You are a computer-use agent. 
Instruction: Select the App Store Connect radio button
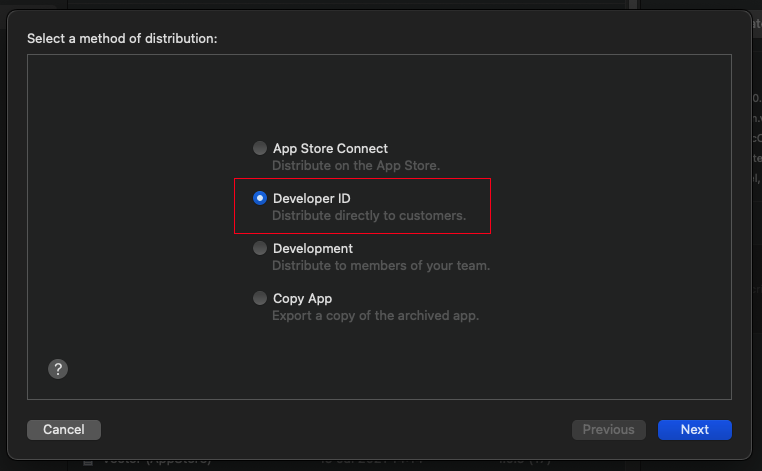pyautogui.click(x=260, y=148)
